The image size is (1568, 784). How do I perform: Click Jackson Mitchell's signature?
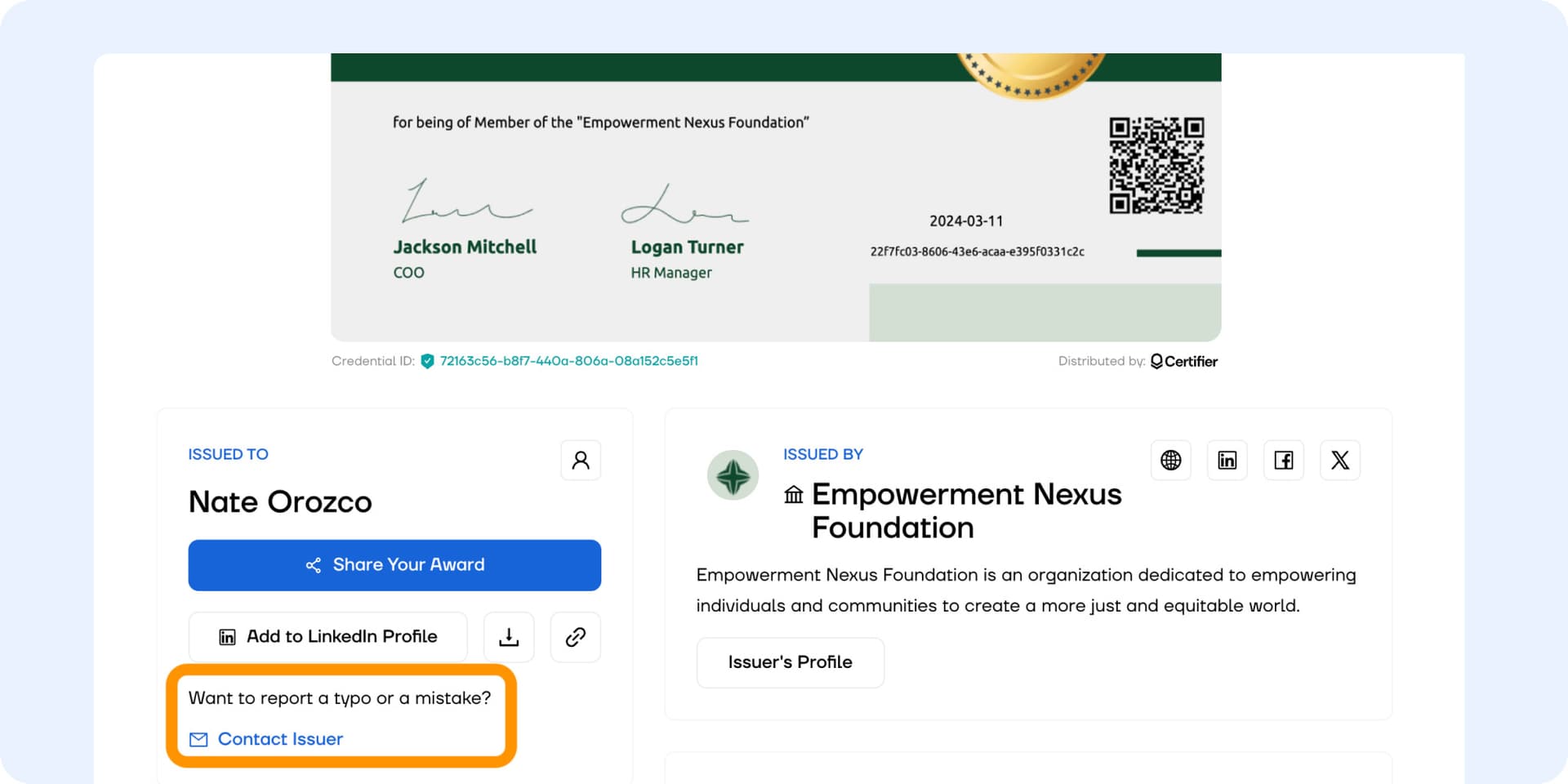[464, 203]
